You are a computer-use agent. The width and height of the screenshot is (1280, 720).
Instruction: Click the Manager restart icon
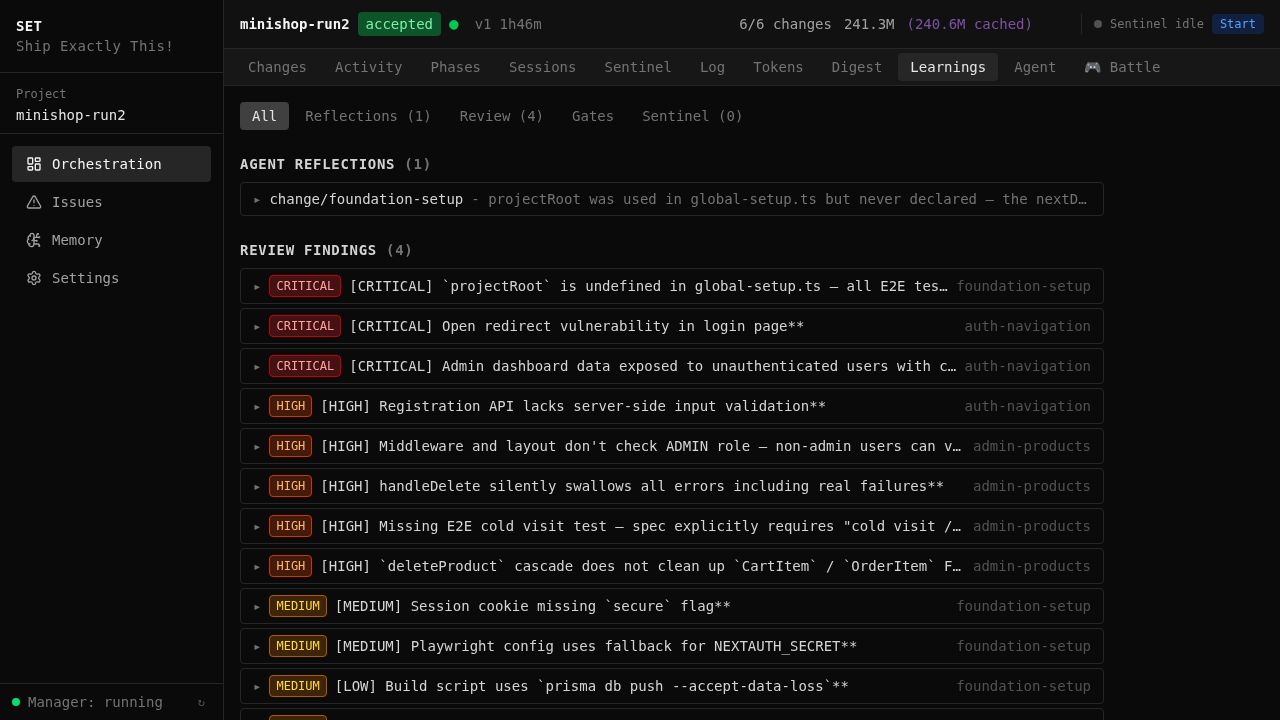point(200,702)
